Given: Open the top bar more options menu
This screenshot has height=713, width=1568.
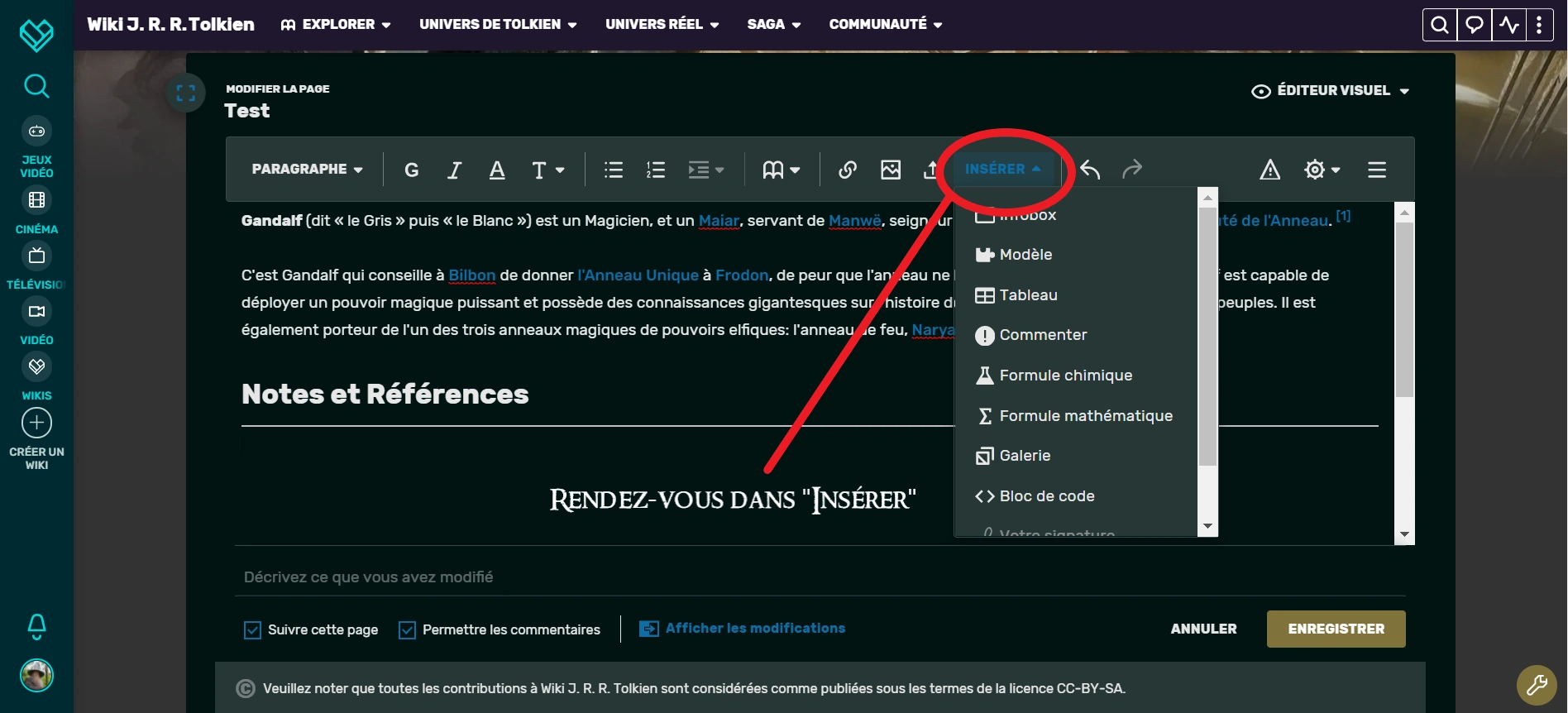Looking at the screenshot, I should [1539, 25].
